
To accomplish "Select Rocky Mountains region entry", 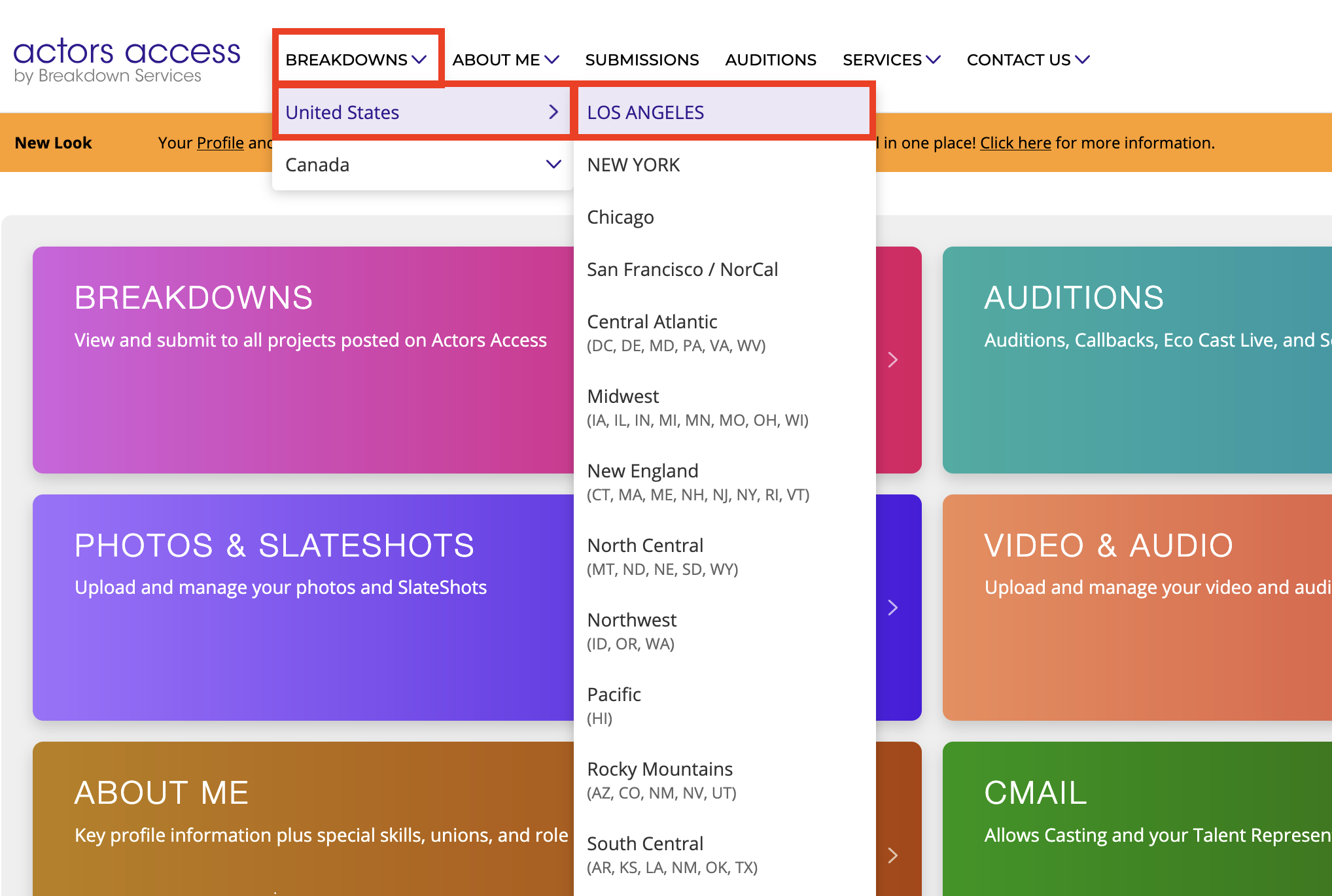I will (x=659, y=769).
